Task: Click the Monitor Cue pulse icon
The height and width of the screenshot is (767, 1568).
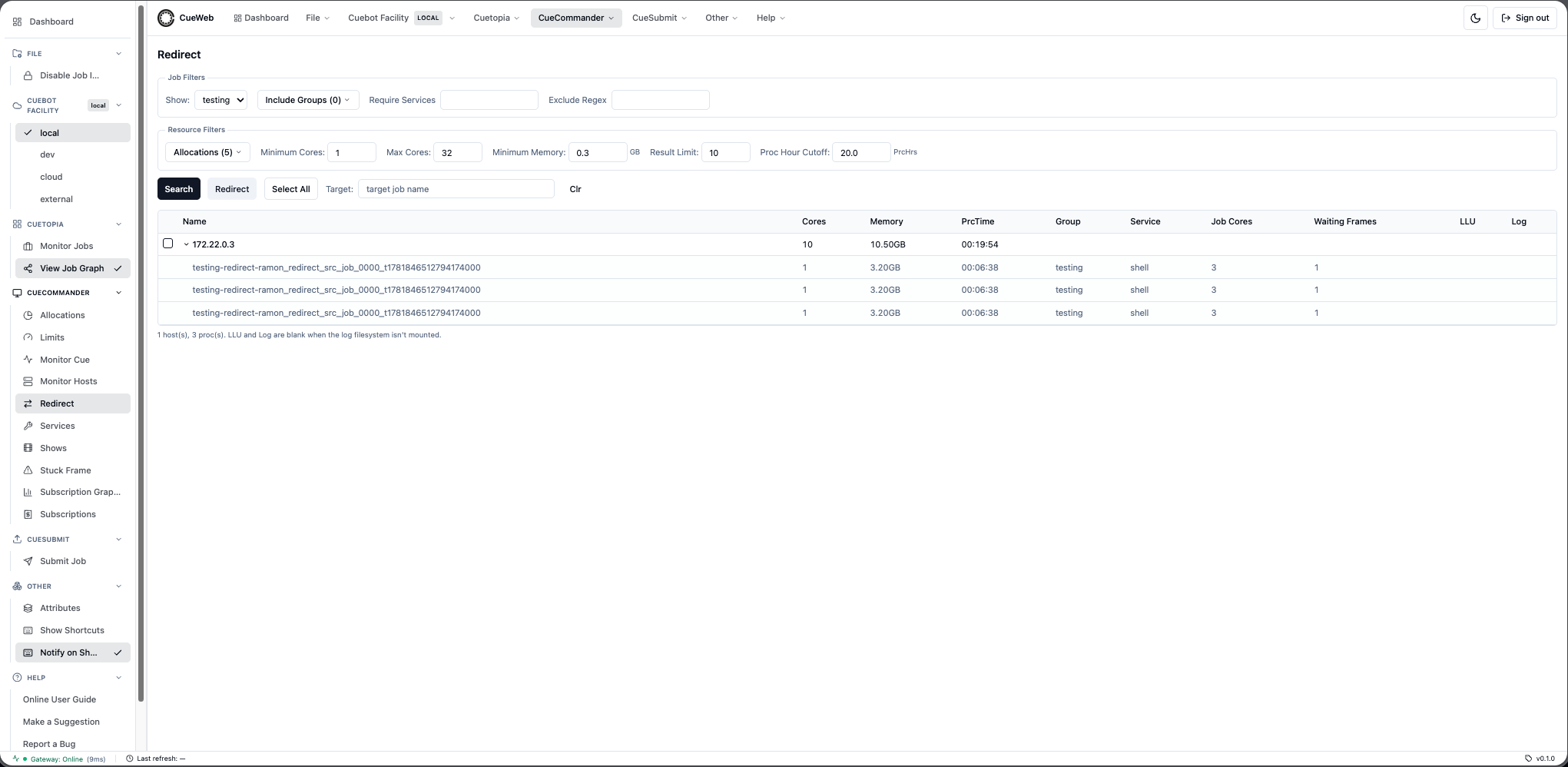Action: tap(28, 360)
